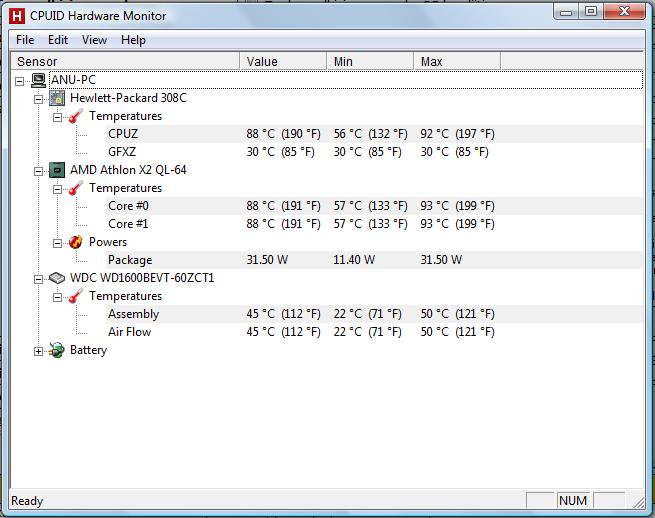
Task: Select the CPUZ temperature row
Action: (374, 134)
